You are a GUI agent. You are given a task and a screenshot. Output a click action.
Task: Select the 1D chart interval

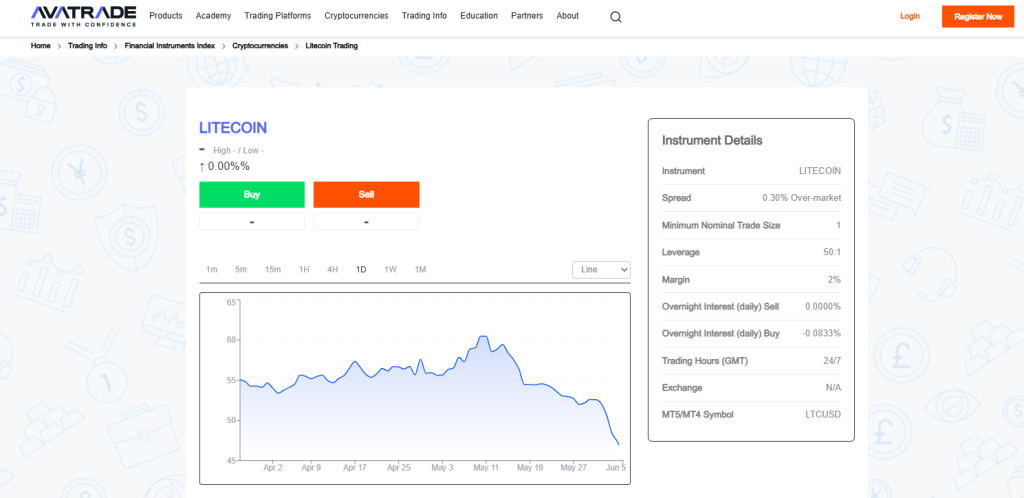tap(361, 270)
